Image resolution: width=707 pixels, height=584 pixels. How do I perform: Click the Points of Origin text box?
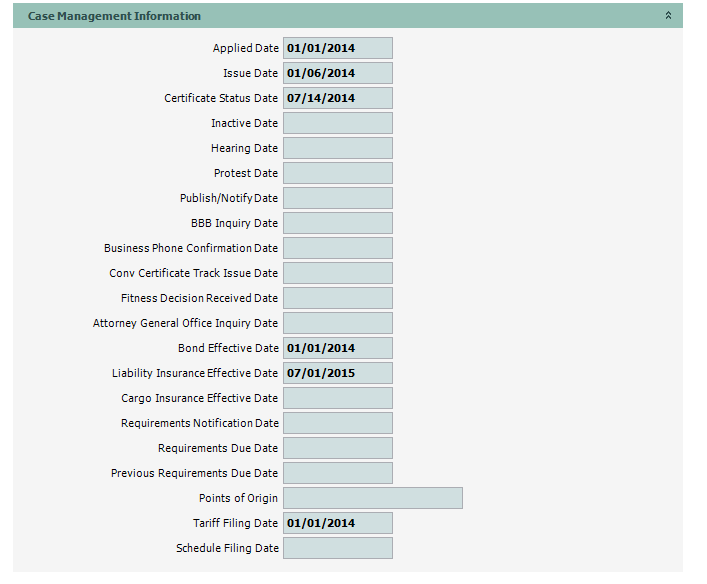coord(372,498)
